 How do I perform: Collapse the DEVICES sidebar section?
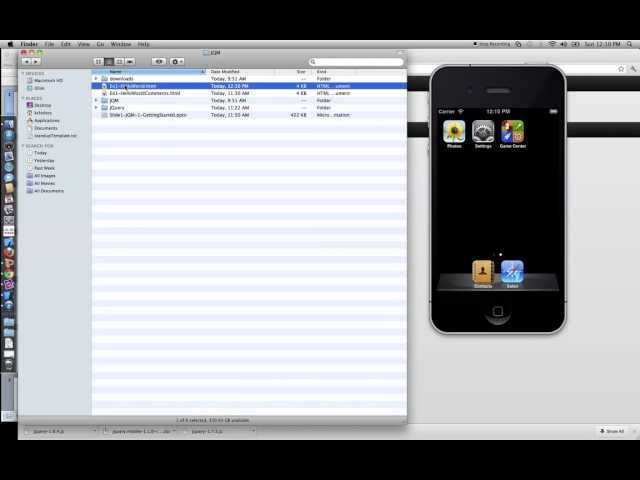pyautogui.click(x=23, y=73)
